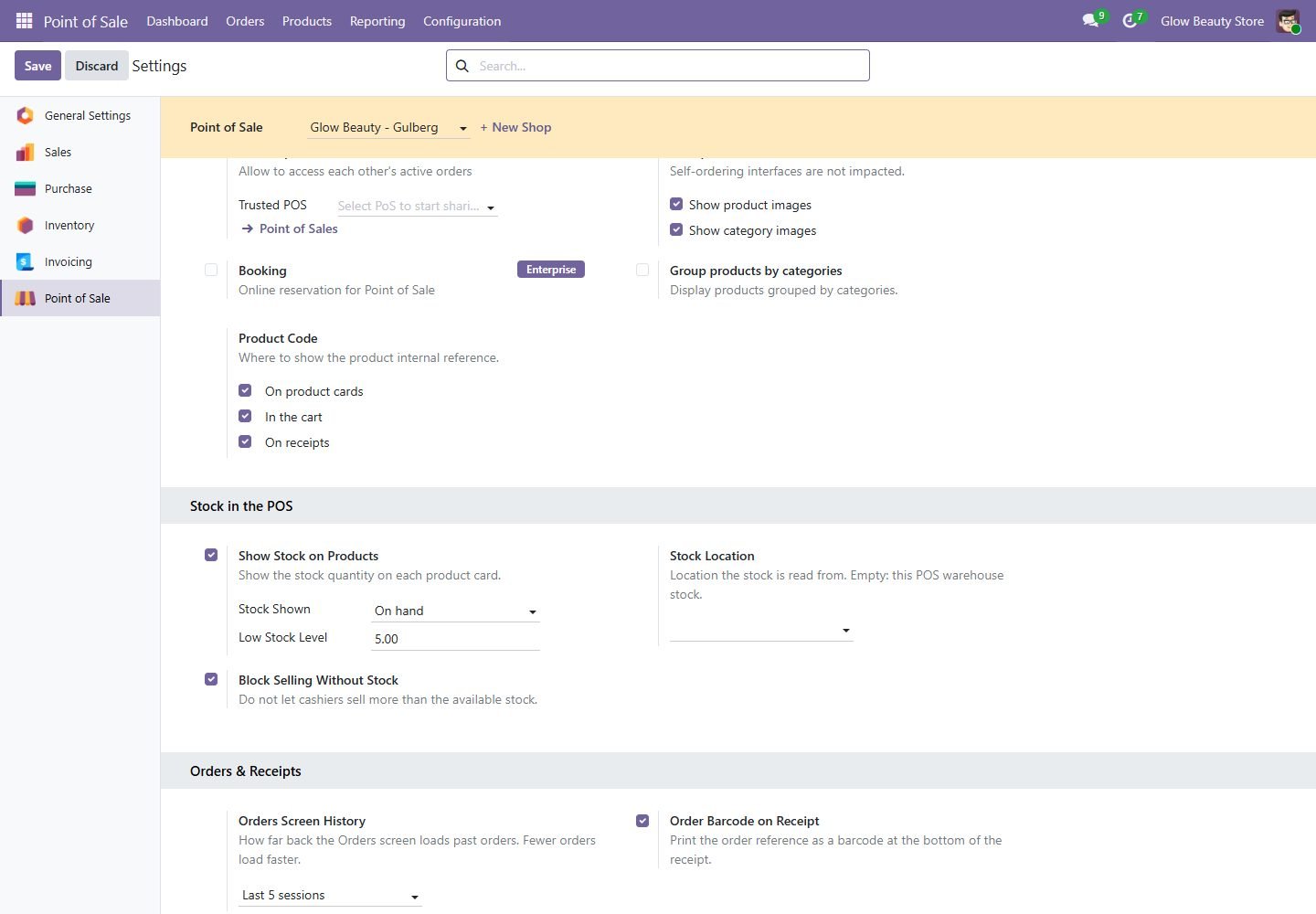
Task: Open the Last 5 sessions dropdown
Action: 330,896
